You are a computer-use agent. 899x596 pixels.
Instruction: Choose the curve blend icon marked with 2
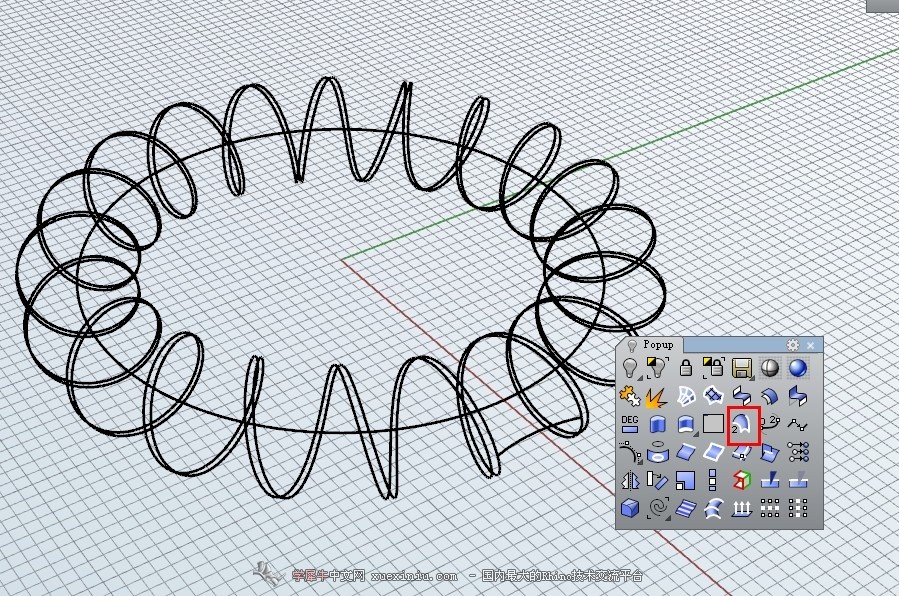(769, 424)
